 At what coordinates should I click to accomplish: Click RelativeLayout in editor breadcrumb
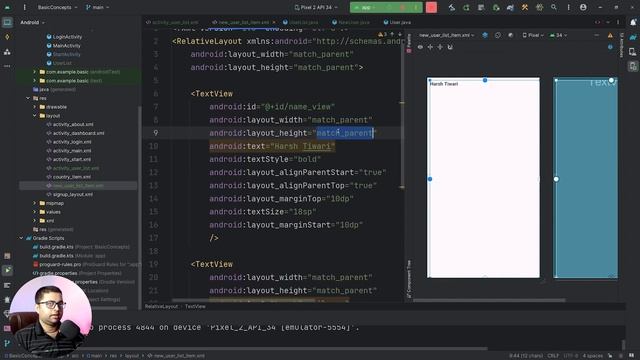pyautogui.click(x=161, y=306)
